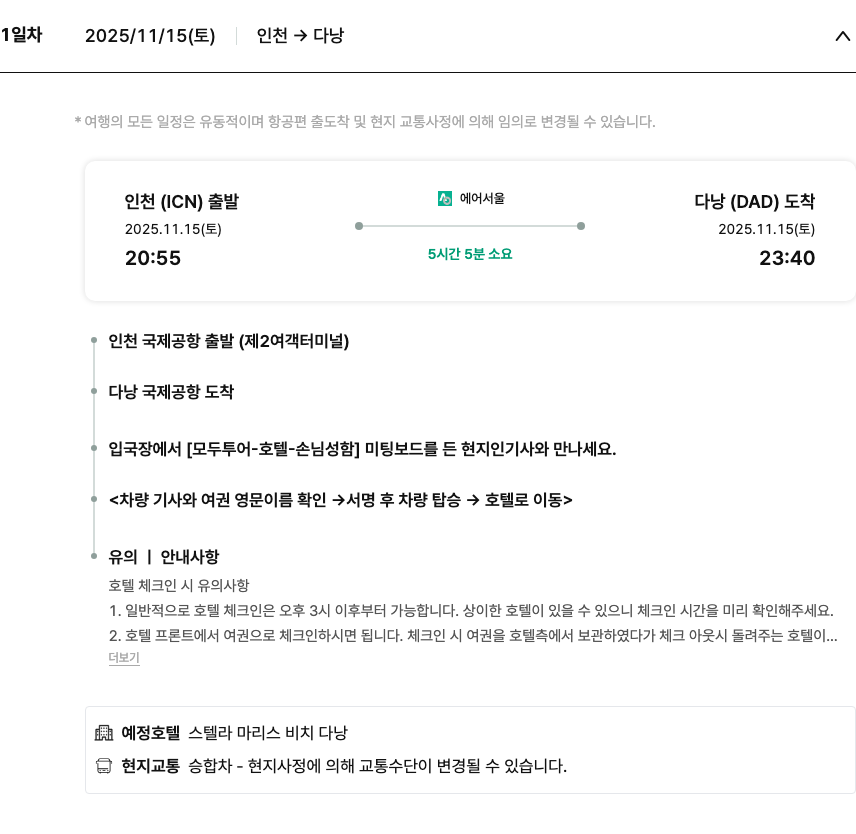Click the 인천 → 다낭 route title
Screen dimensions: 856x834
(300, 36)
